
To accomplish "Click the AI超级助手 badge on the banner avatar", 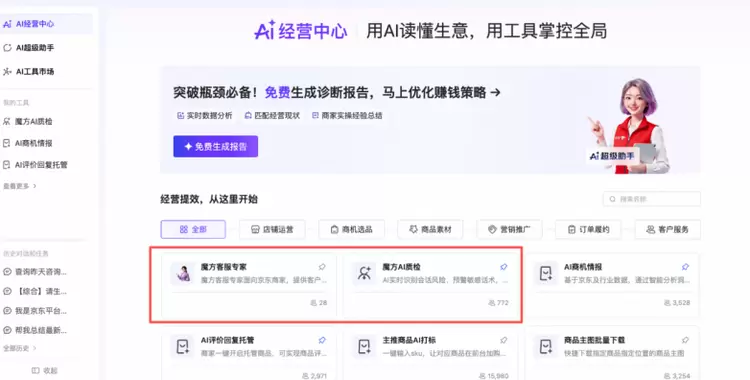I will click(x=612, y=156).
